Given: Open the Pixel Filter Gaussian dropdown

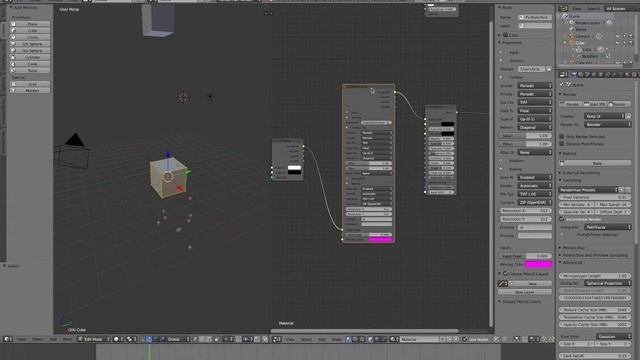Looking at the screenshot, I should point(613,336).
